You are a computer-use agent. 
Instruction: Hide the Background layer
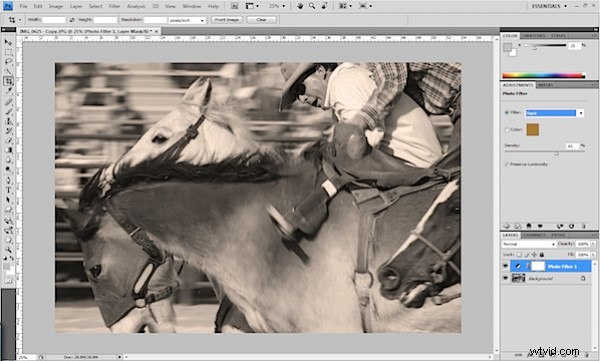click(x=505, y=278)
